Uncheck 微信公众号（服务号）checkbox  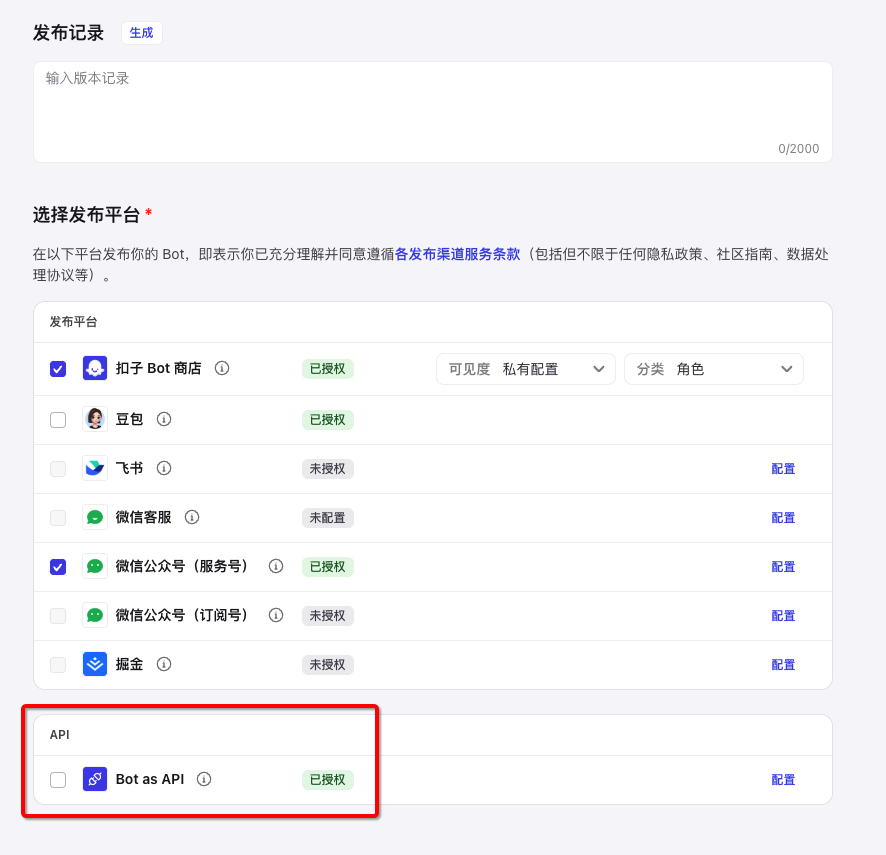click(x=58, y=567)
